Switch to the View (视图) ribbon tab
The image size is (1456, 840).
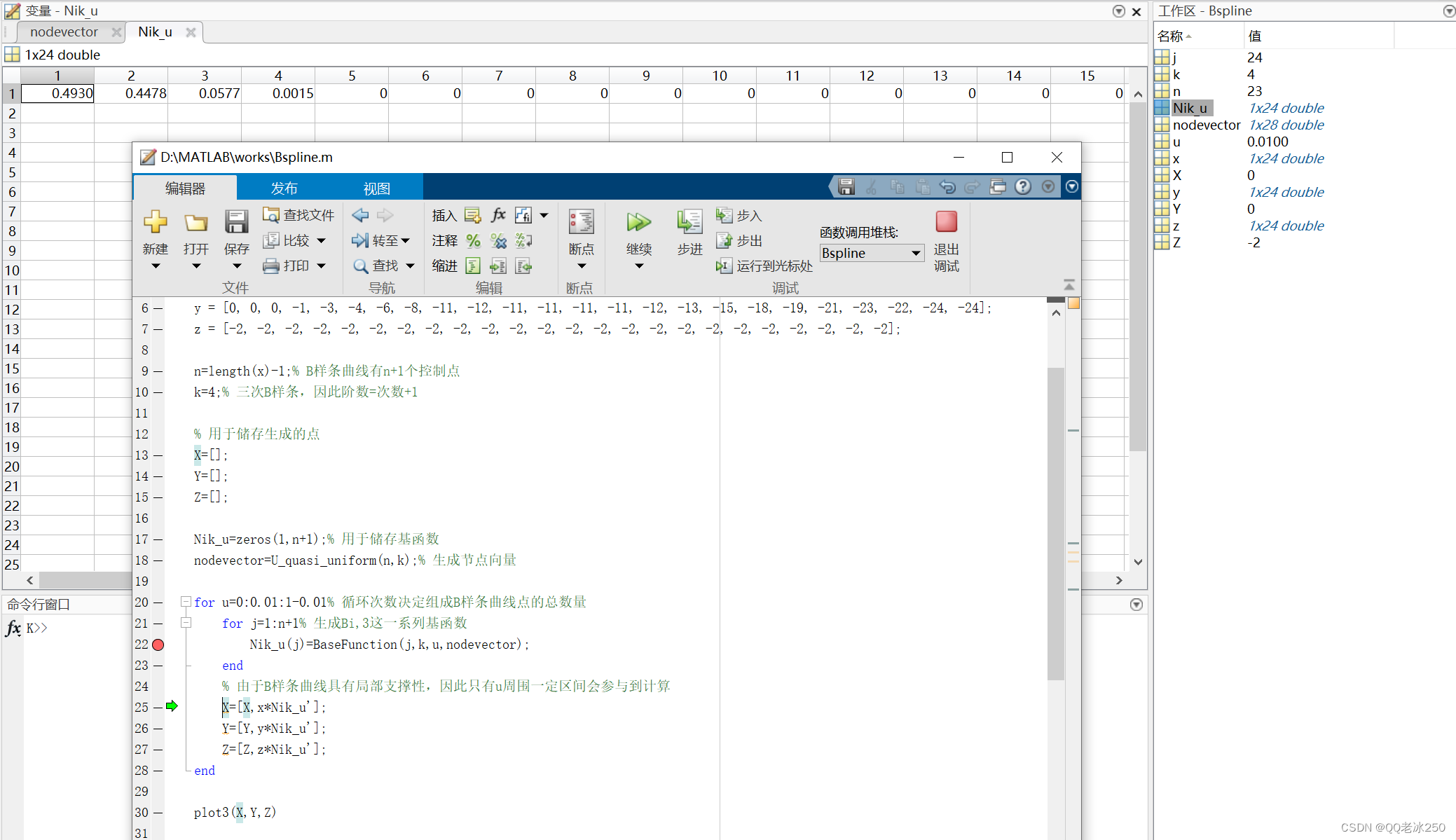point(376,188)
